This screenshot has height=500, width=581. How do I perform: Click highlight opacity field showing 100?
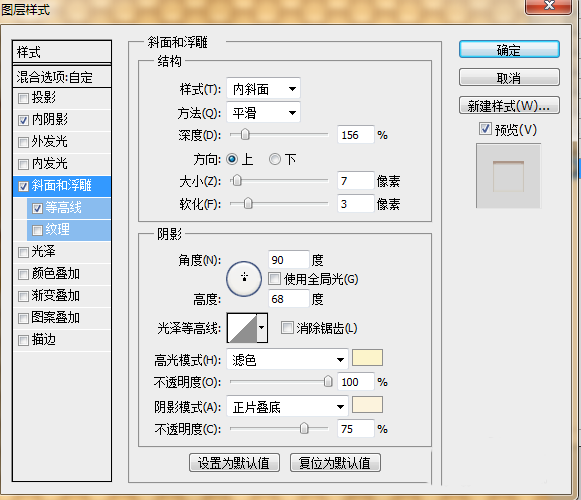point(356,382)
